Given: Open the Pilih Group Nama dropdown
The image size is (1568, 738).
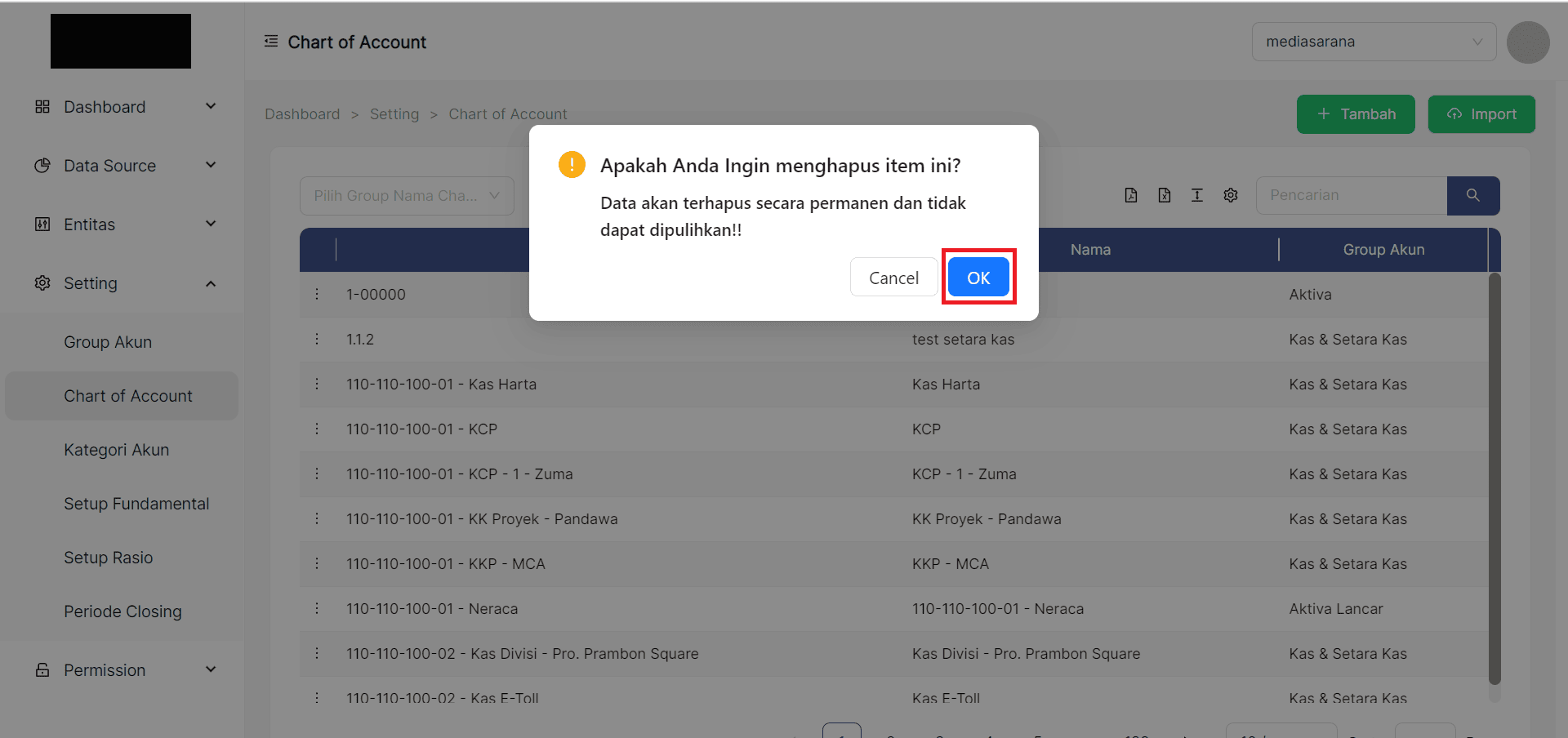Looking at the screenshot, I should tap(407, 195).
